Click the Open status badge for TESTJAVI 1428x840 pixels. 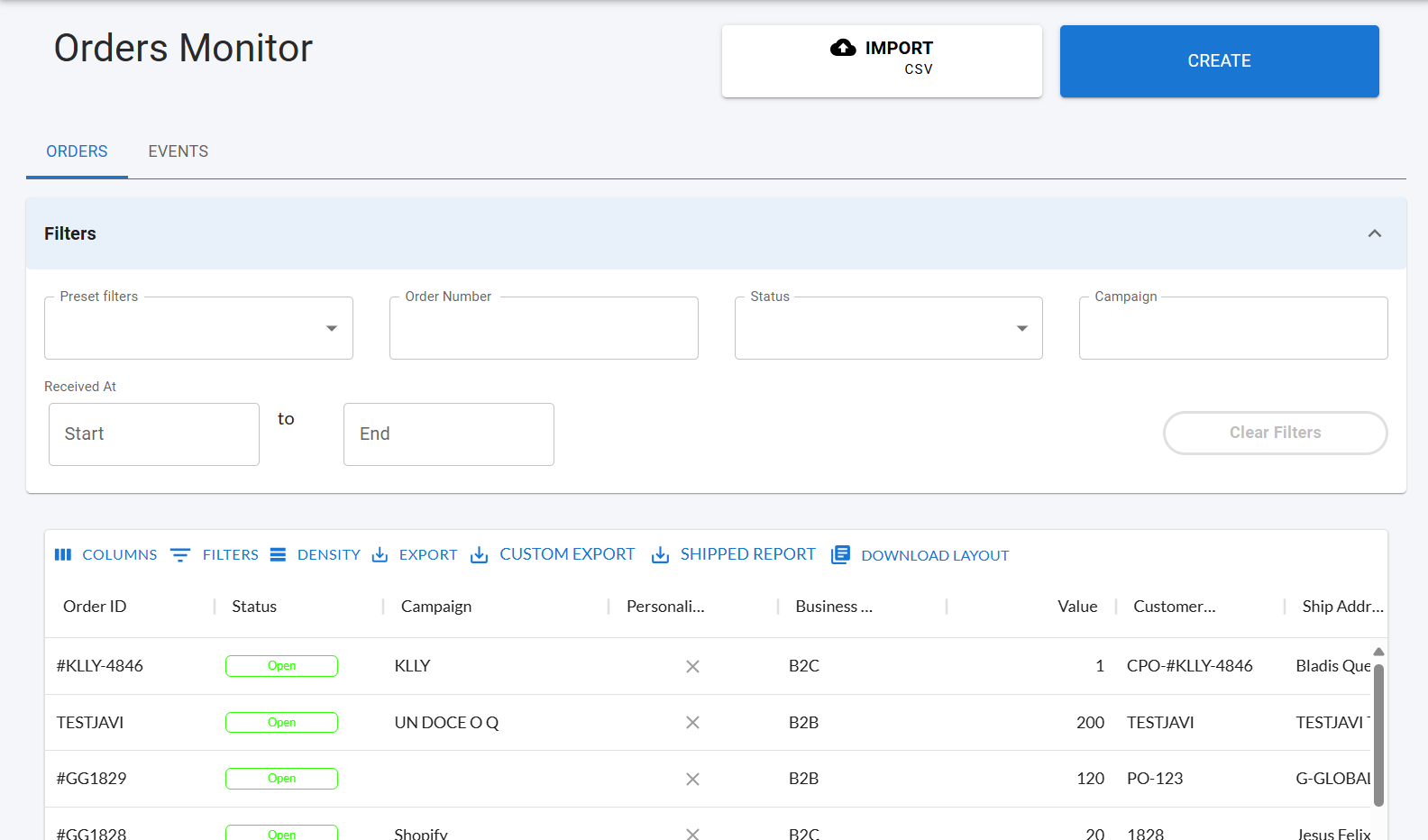coord(281,723)
